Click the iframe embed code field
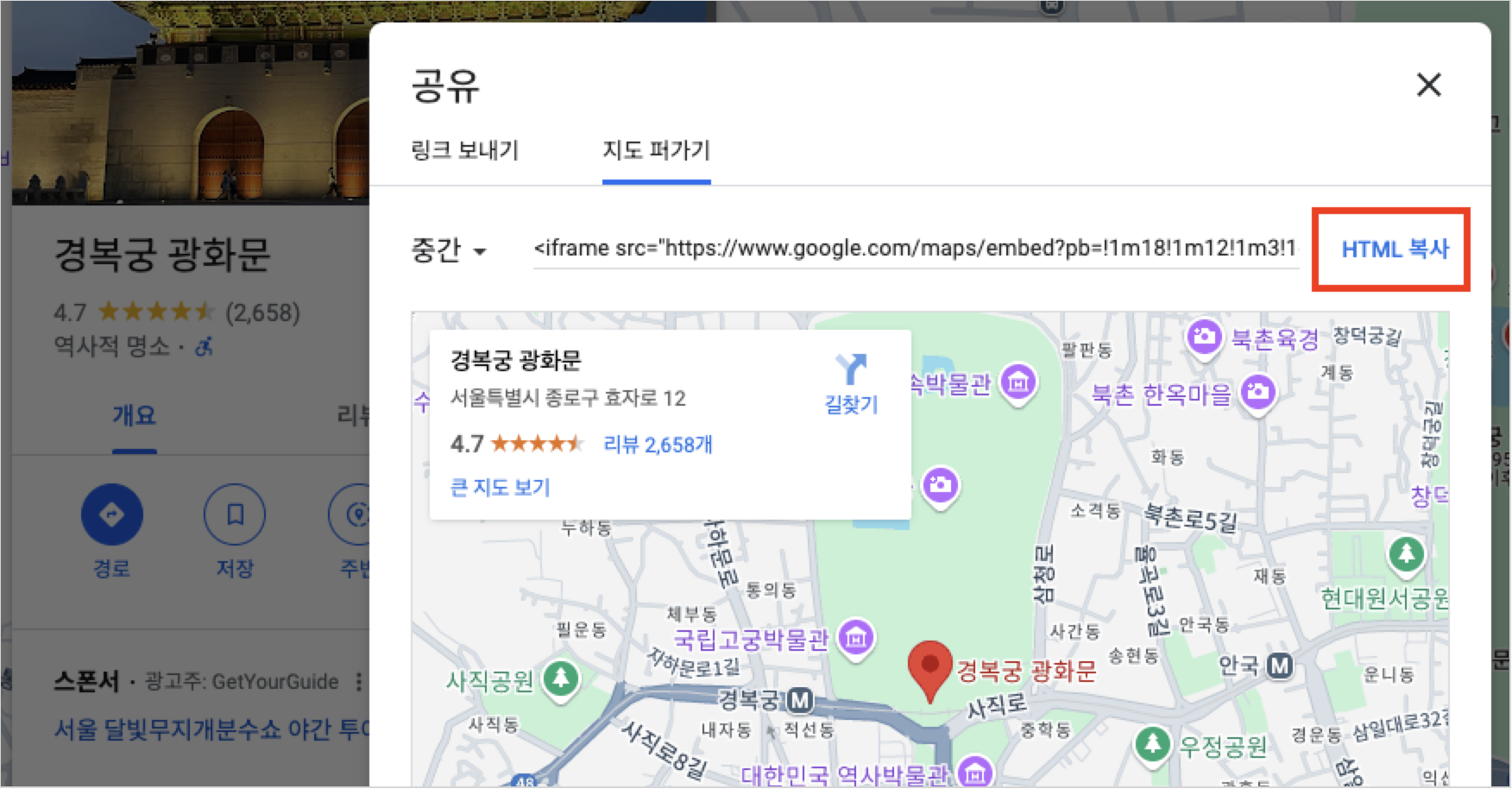Screen dimensions: 1512x789 click(x=915, y=249)
